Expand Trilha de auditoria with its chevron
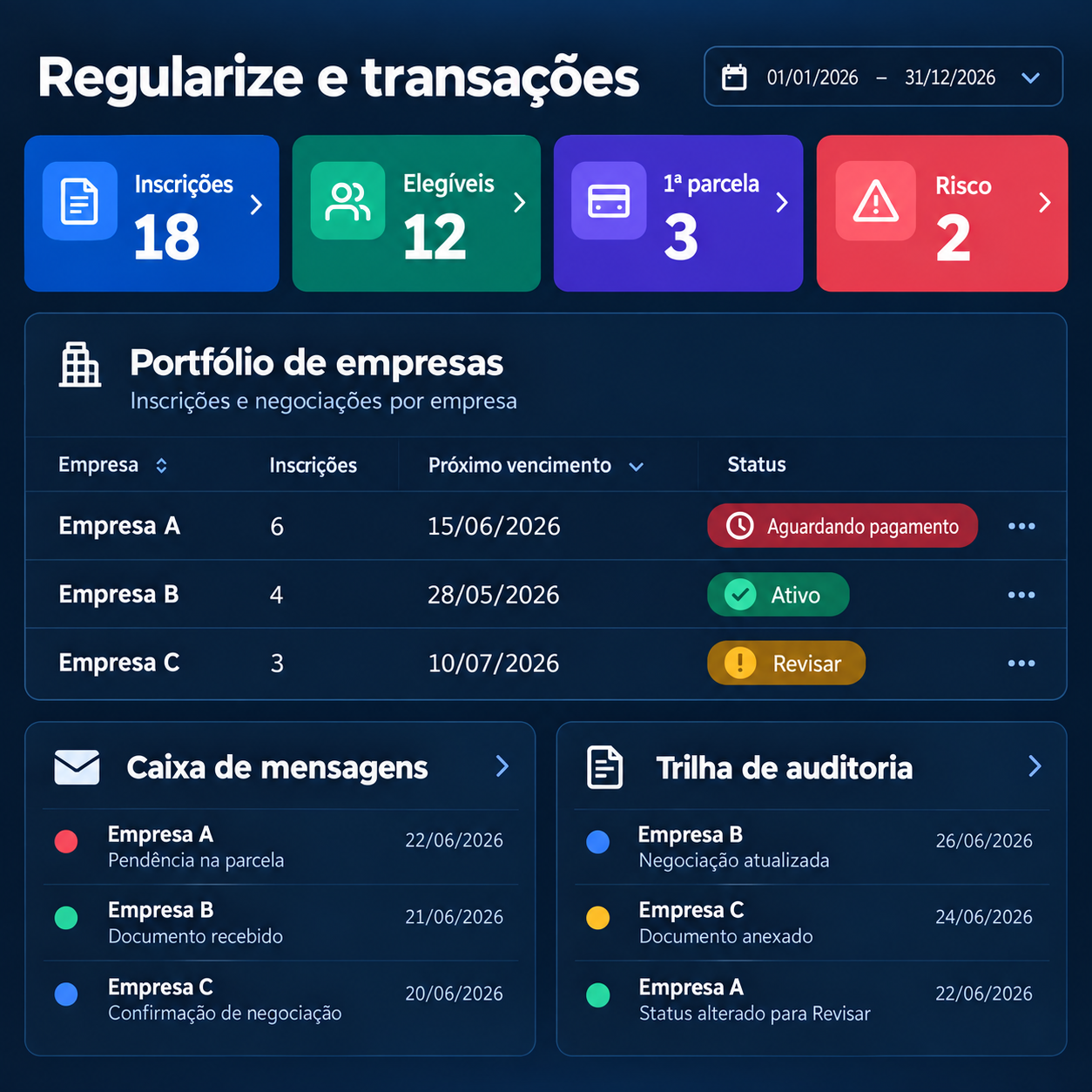 [x=1035, y=766]
